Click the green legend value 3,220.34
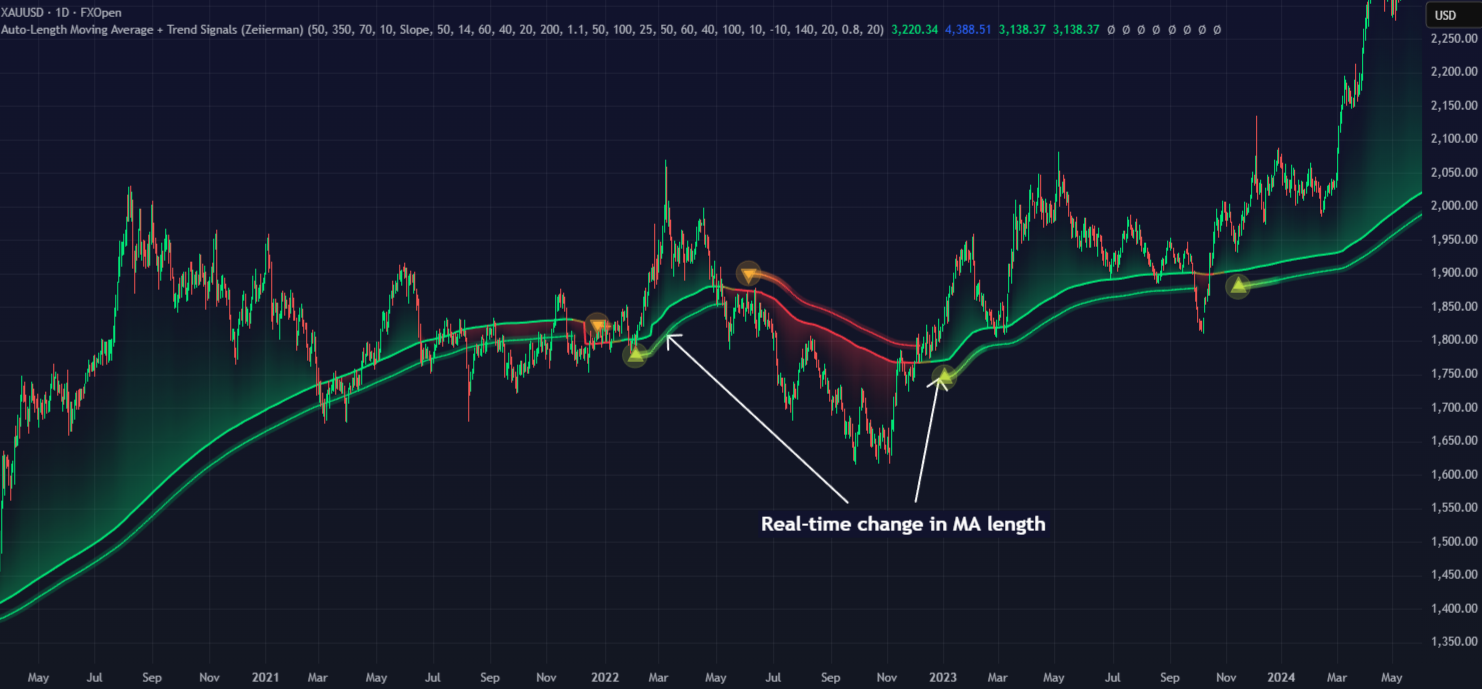Viewport: 1482px width, 689px height. 913,30
